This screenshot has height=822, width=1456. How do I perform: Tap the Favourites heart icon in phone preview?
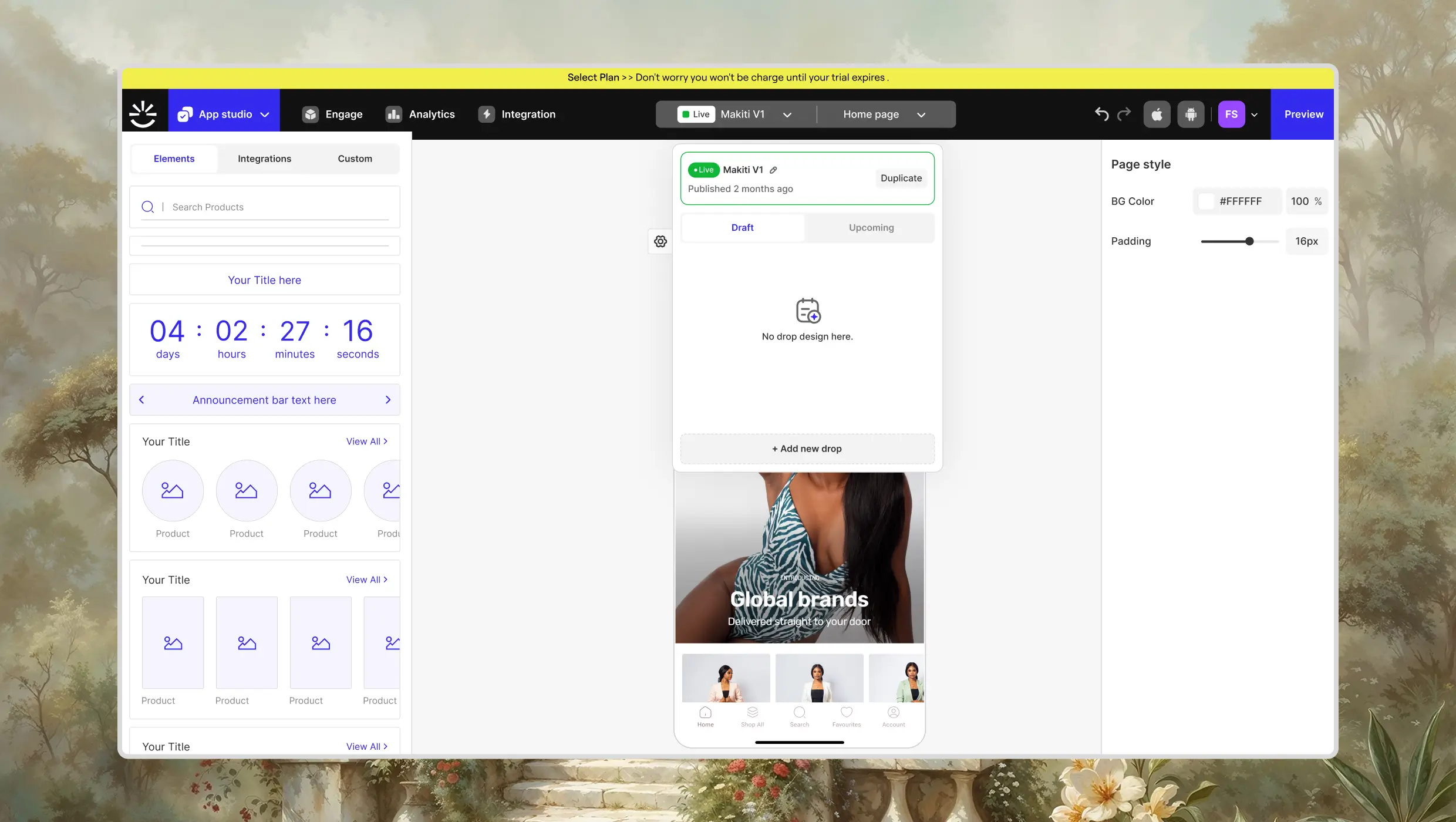click(846, 713)
